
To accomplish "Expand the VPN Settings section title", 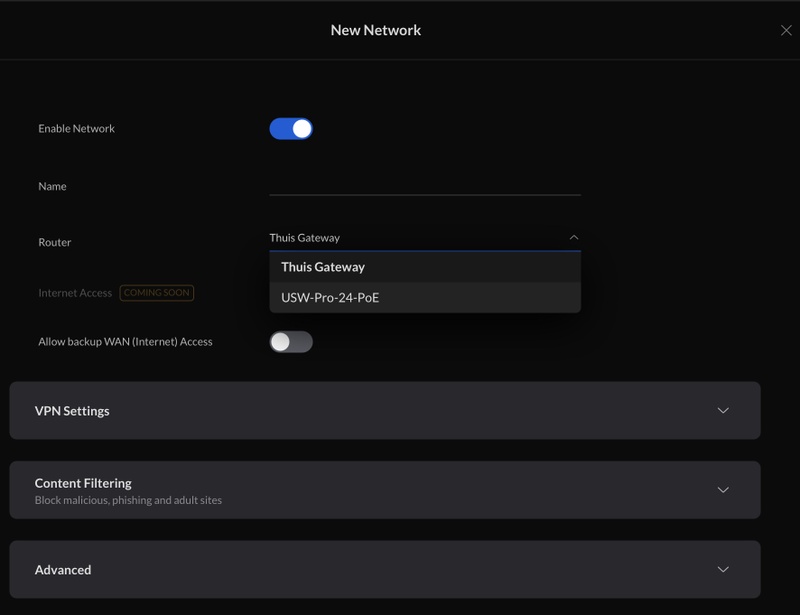I will 72,411.
